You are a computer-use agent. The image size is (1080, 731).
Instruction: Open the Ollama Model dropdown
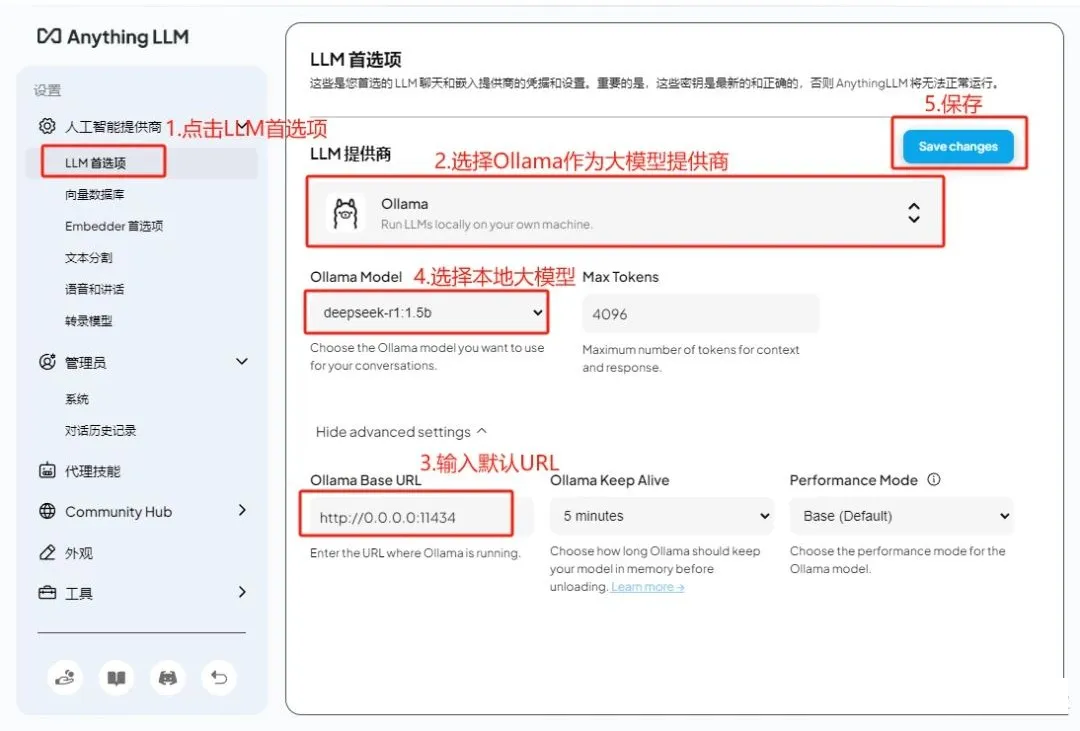[428, 313]
